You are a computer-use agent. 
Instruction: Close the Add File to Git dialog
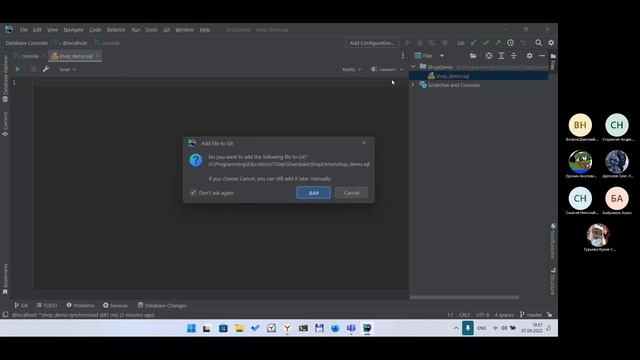364,143
